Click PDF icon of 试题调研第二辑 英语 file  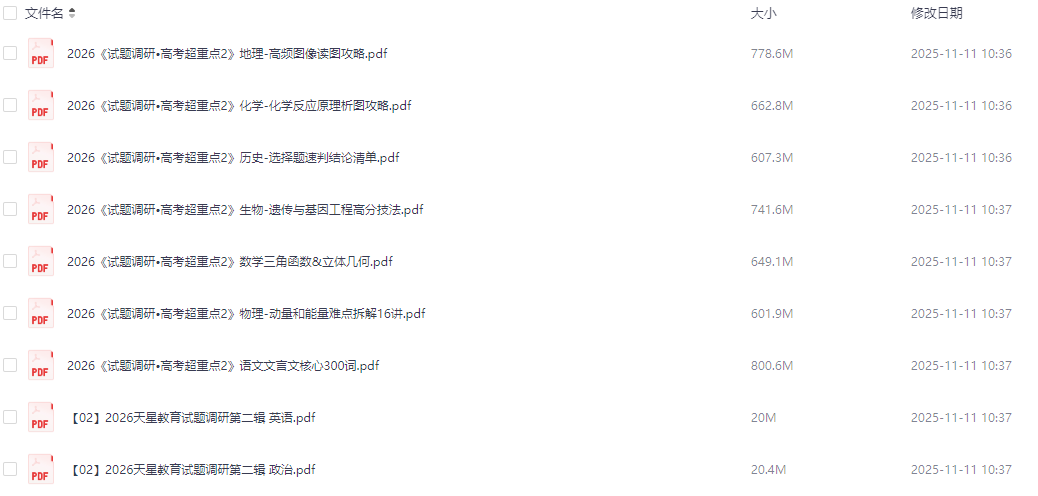point(40,417)
